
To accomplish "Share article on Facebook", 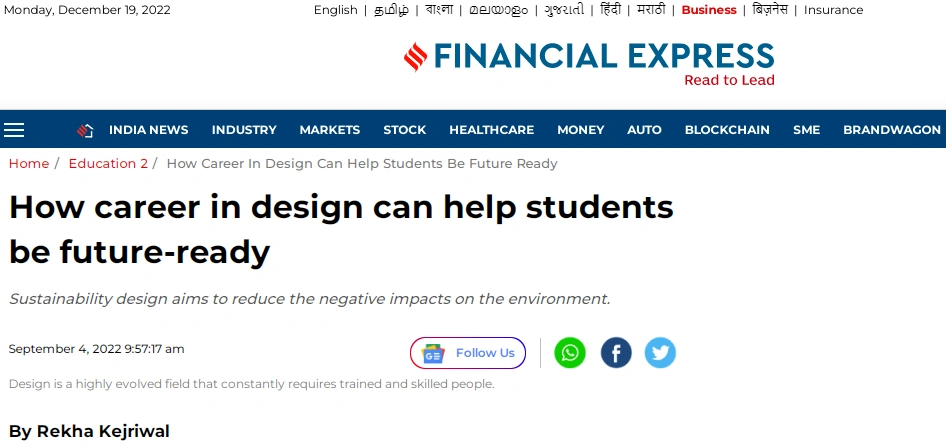I will pos(616,353).
